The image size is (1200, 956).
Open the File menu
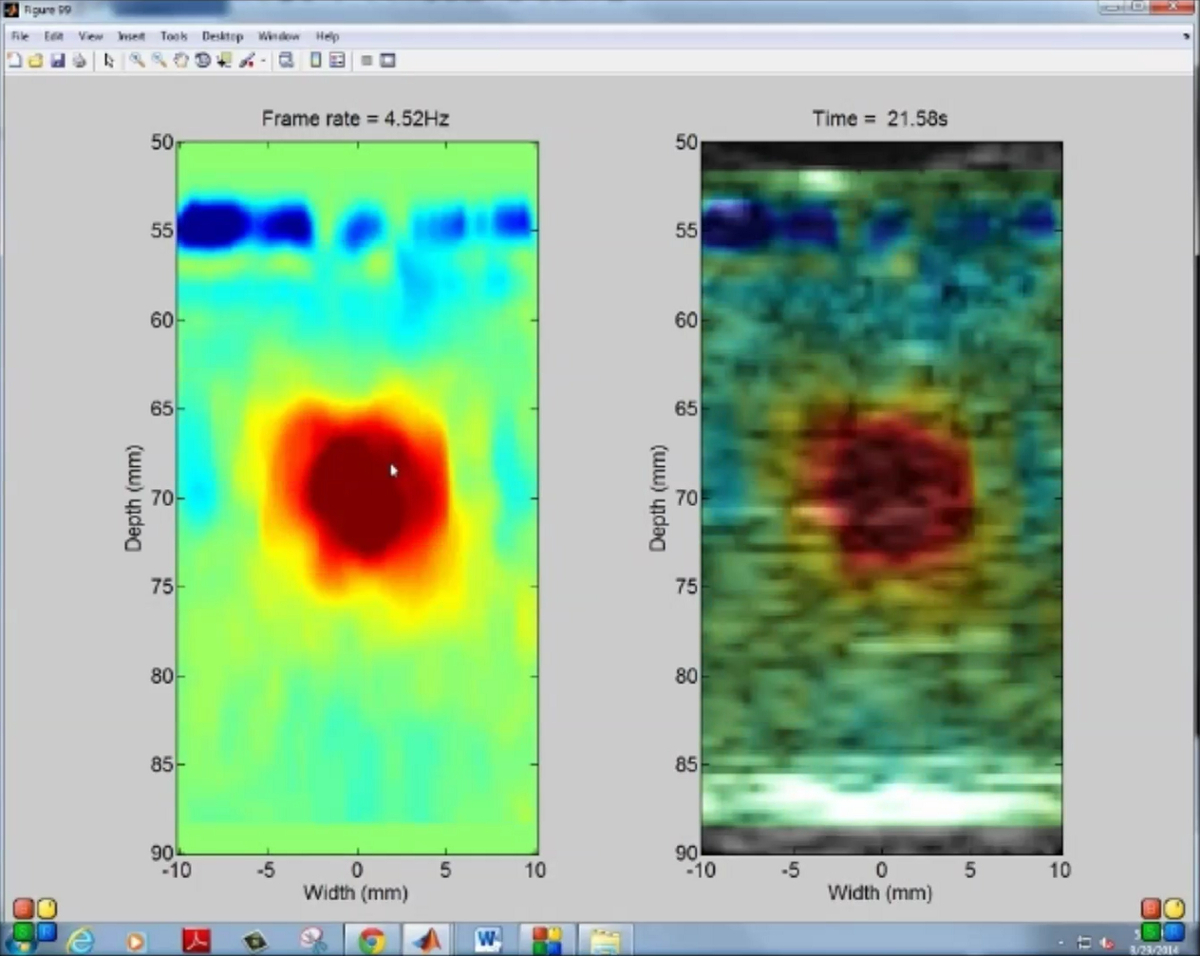[x=20, y=36]
